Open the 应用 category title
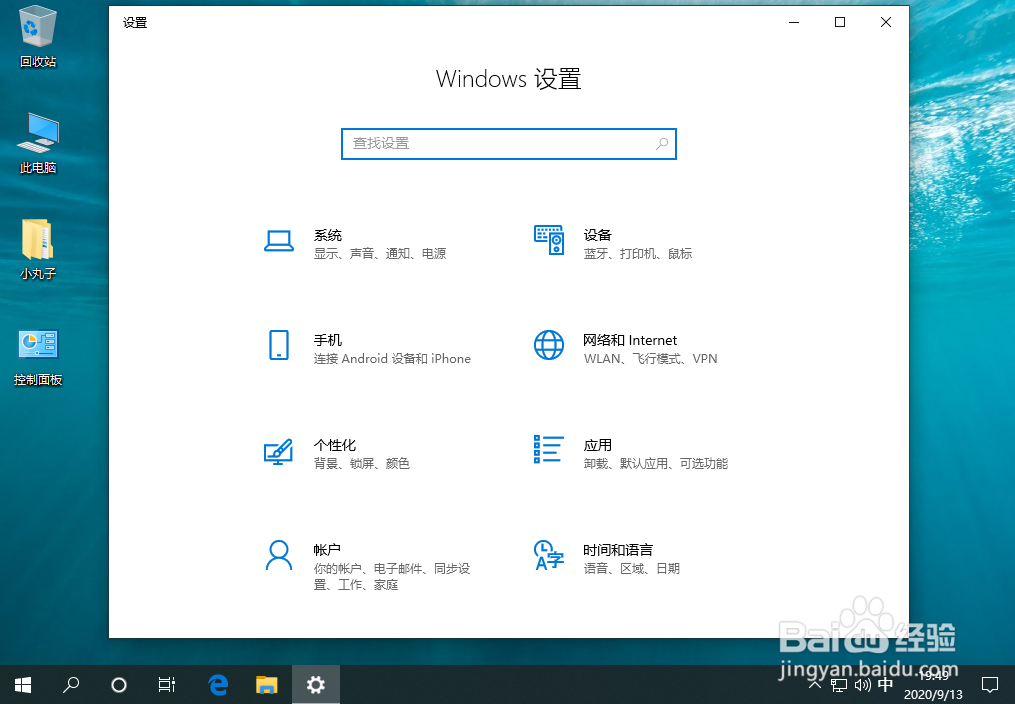 597,445
